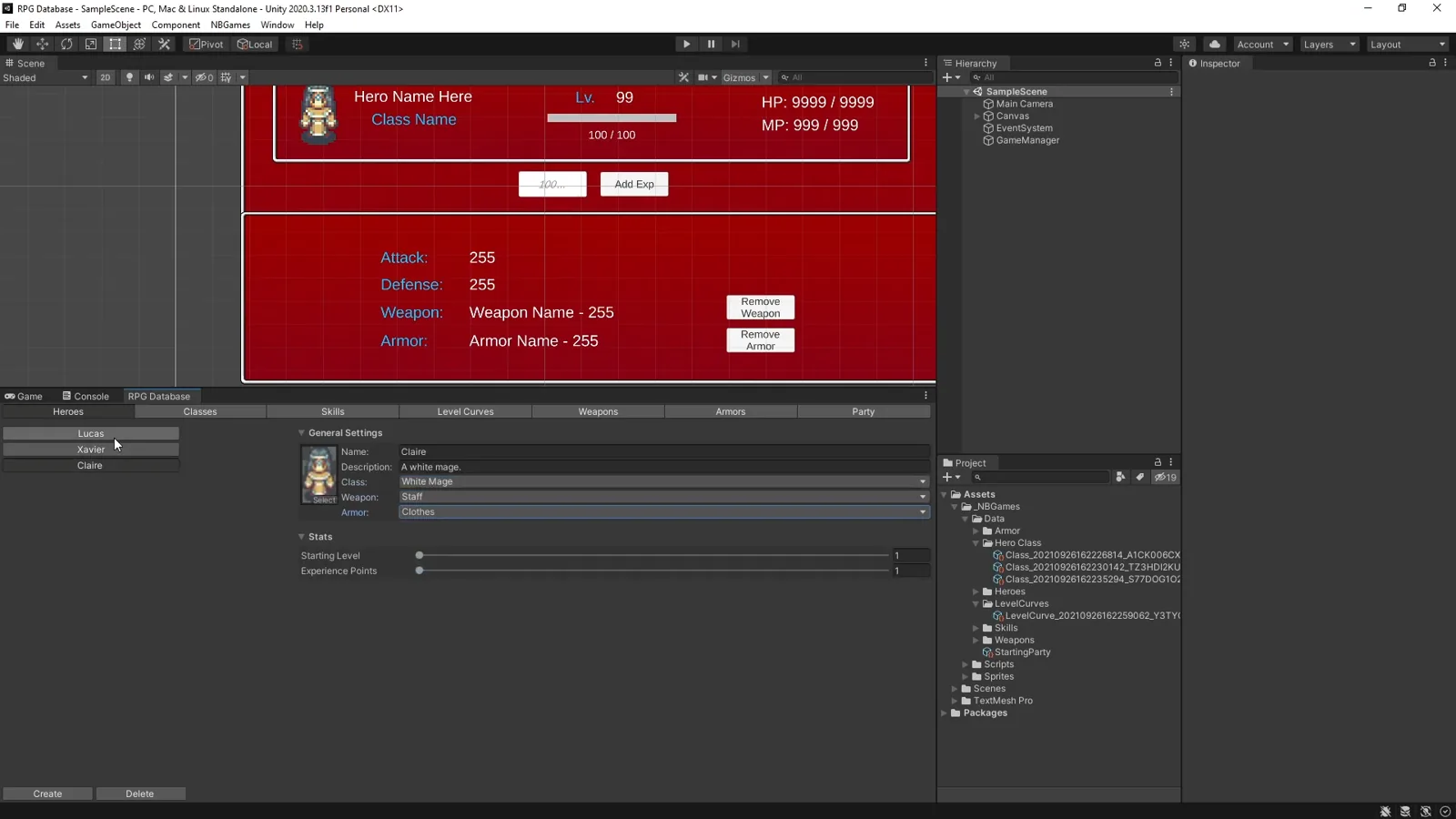
Task: Click the grid snapping icon in toolbar
Action: pos(297,44)
